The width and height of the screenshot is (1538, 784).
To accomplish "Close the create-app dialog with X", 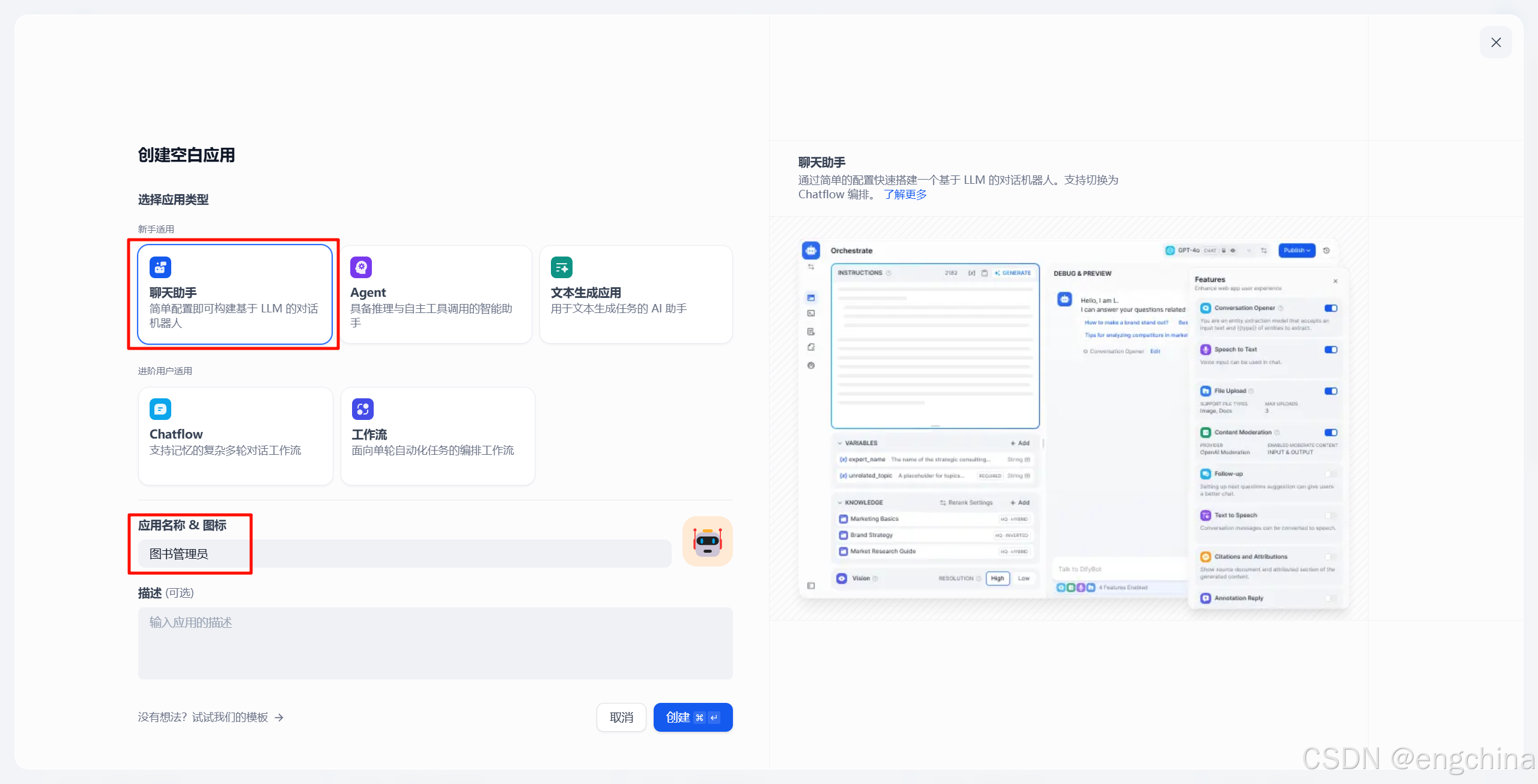I will click(x=1495, y=42).
